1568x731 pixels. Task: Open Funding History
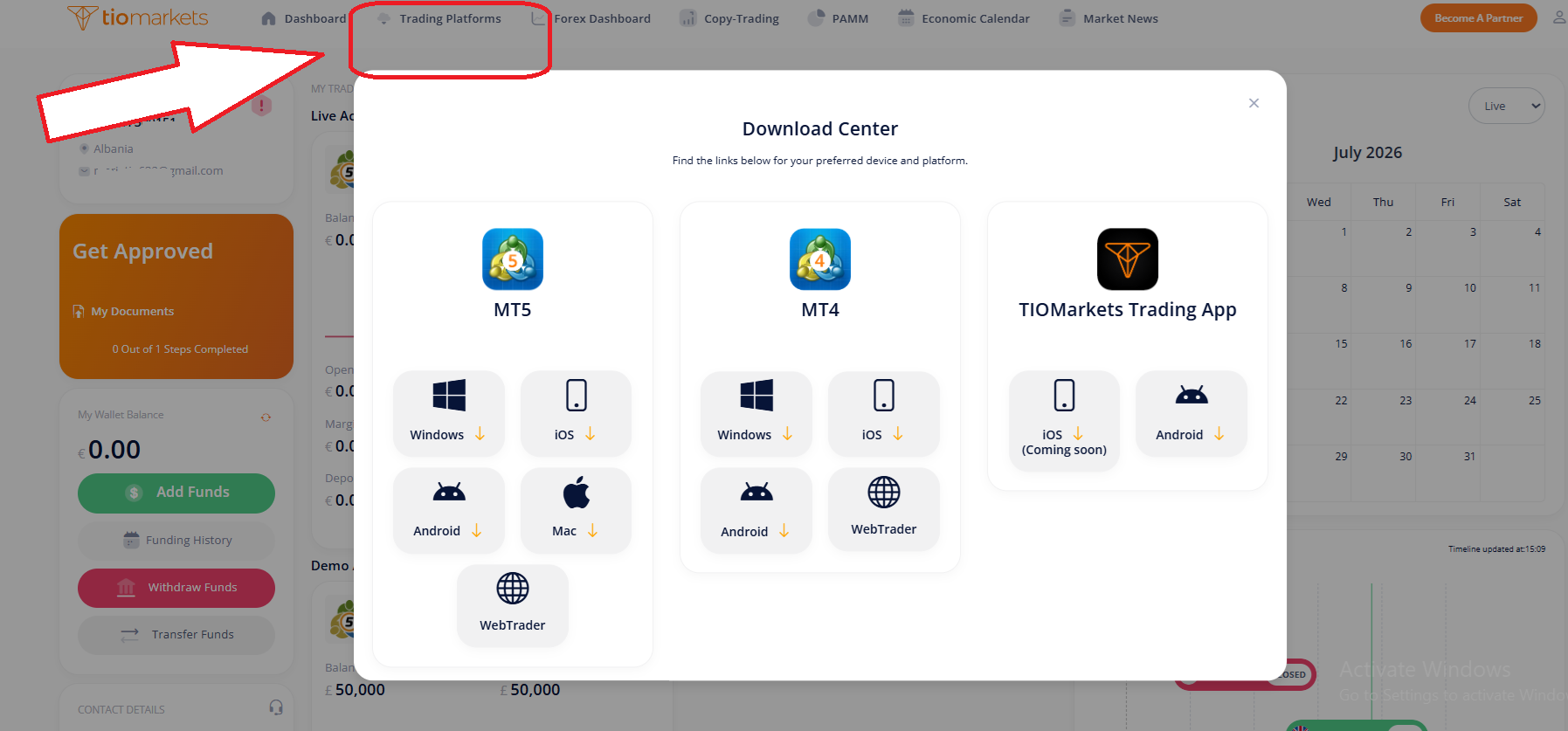(176, 541)
